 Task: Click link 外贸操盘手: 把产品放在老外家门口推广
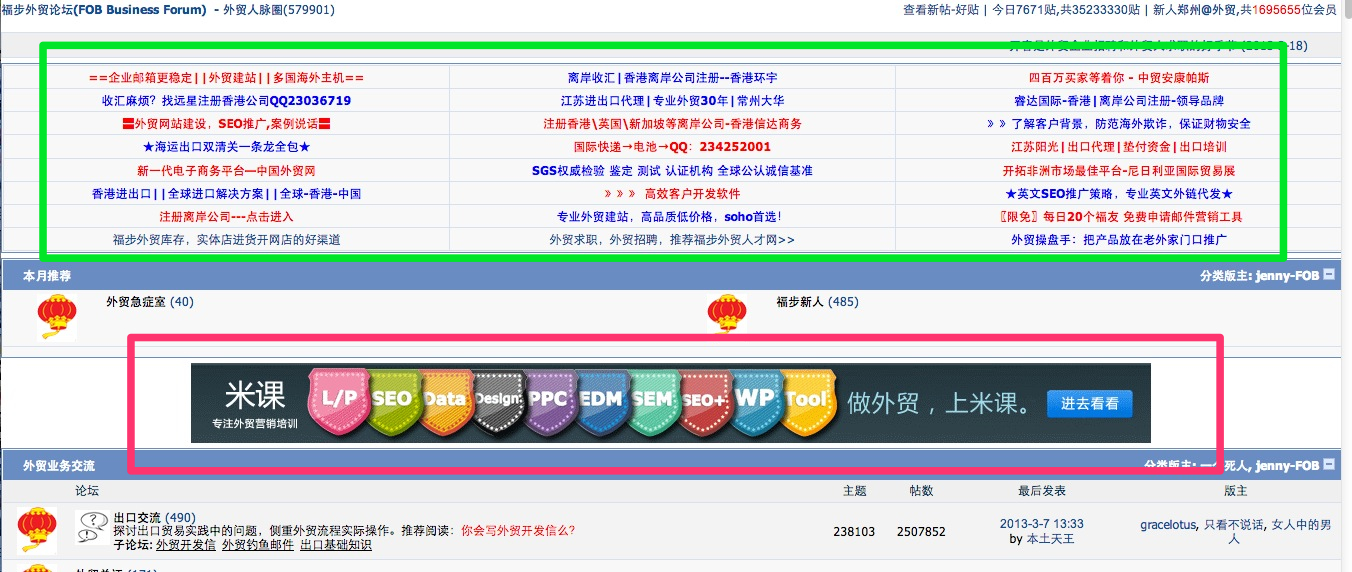[1119, 240]
